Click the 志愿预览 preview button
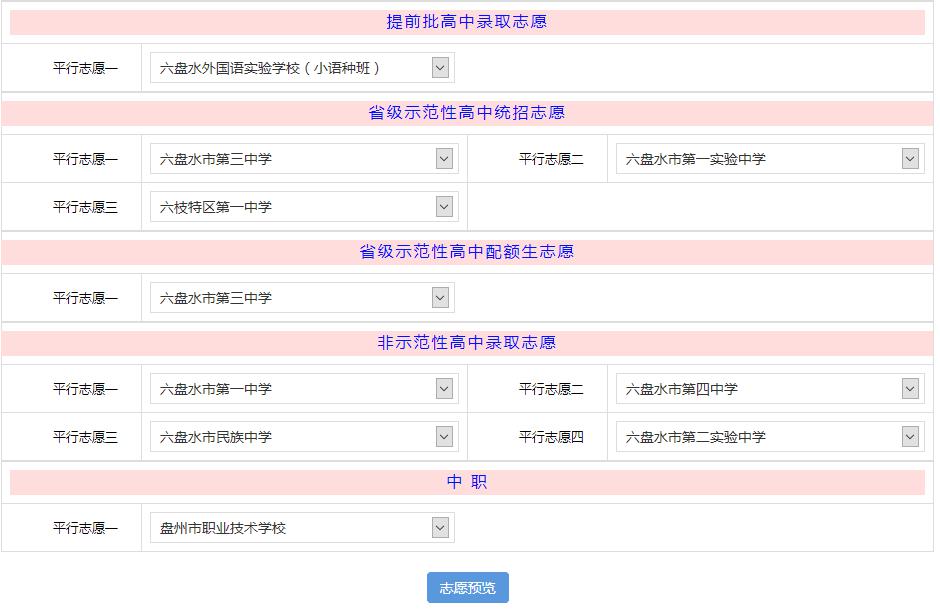The width and height of the screenshot is (940, 615). pos(470,588)
